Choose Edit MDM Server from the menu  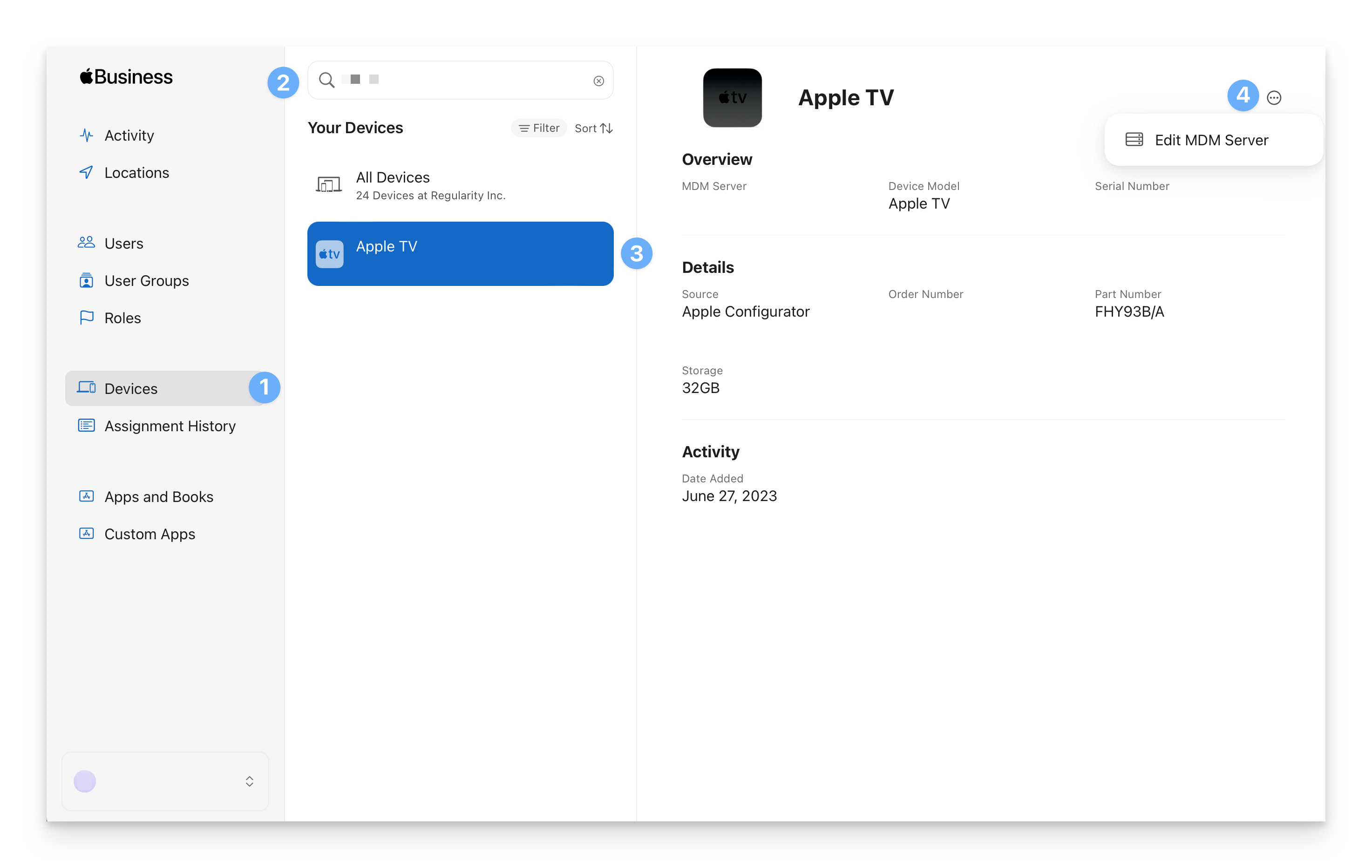[x=1211, y=140]
